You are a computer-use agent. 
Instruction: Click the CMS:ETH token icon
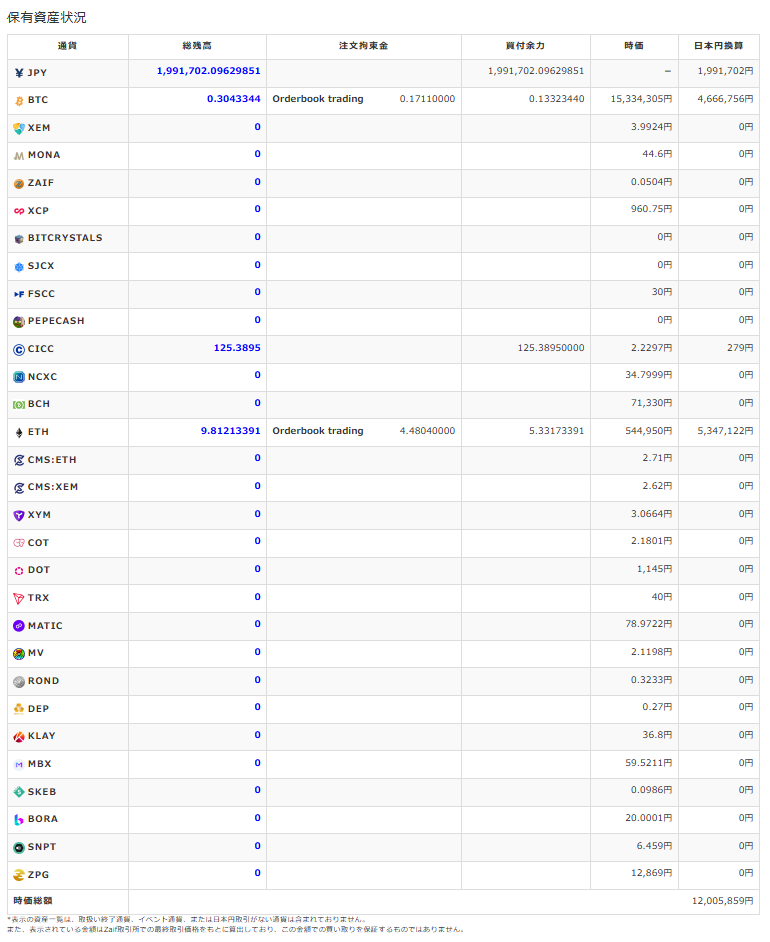[19, 461]
